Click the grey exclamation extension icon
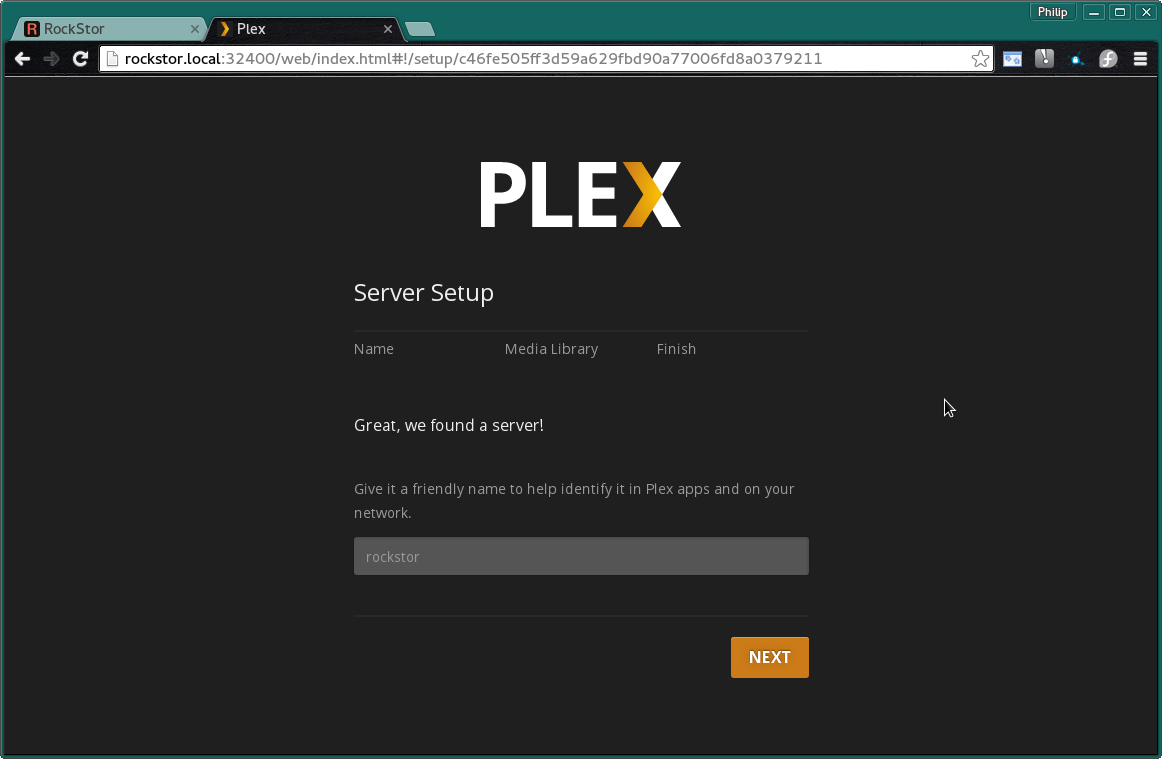1162x759 pixels. (x=1044, y=59)
